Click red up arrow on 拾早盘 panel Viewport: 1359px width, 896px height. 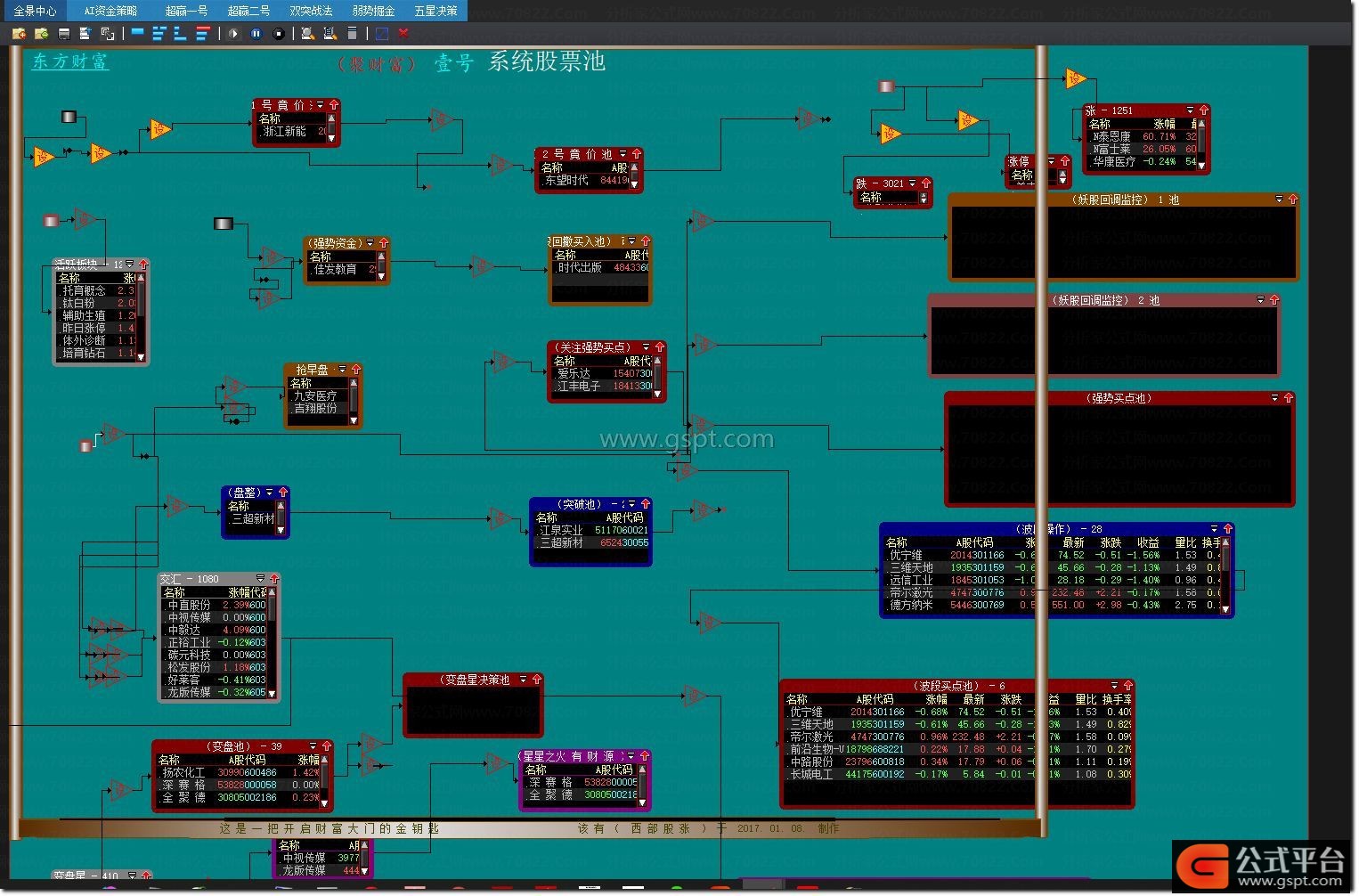pos(355,369)
